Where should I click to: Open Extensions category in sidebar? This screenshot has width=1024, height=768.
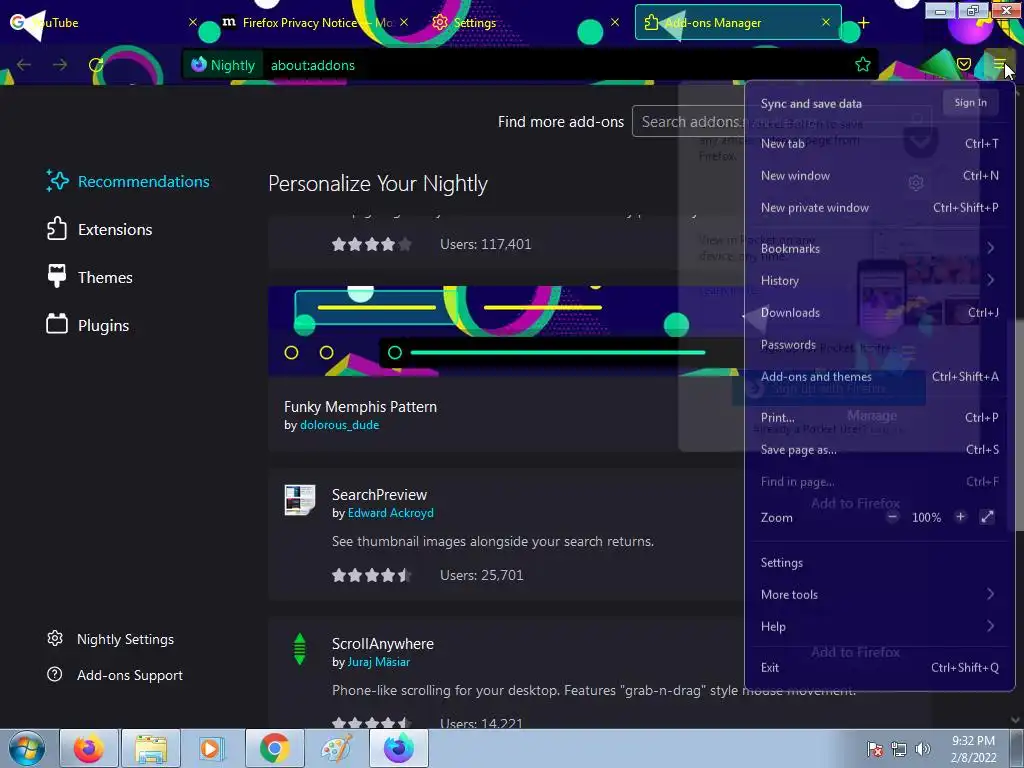99,229
